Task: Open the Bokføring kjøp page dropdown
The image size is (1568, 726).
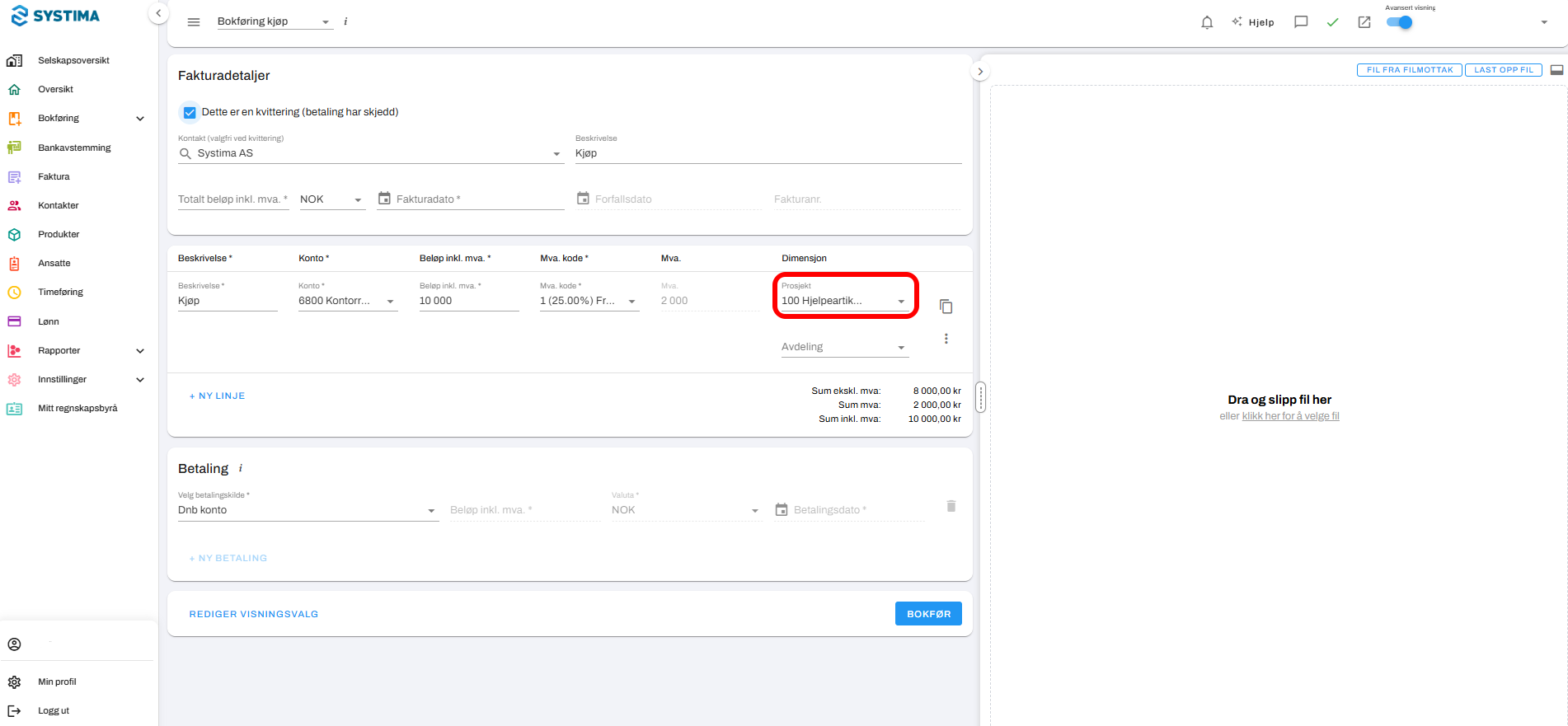Action: pos(275,21)
